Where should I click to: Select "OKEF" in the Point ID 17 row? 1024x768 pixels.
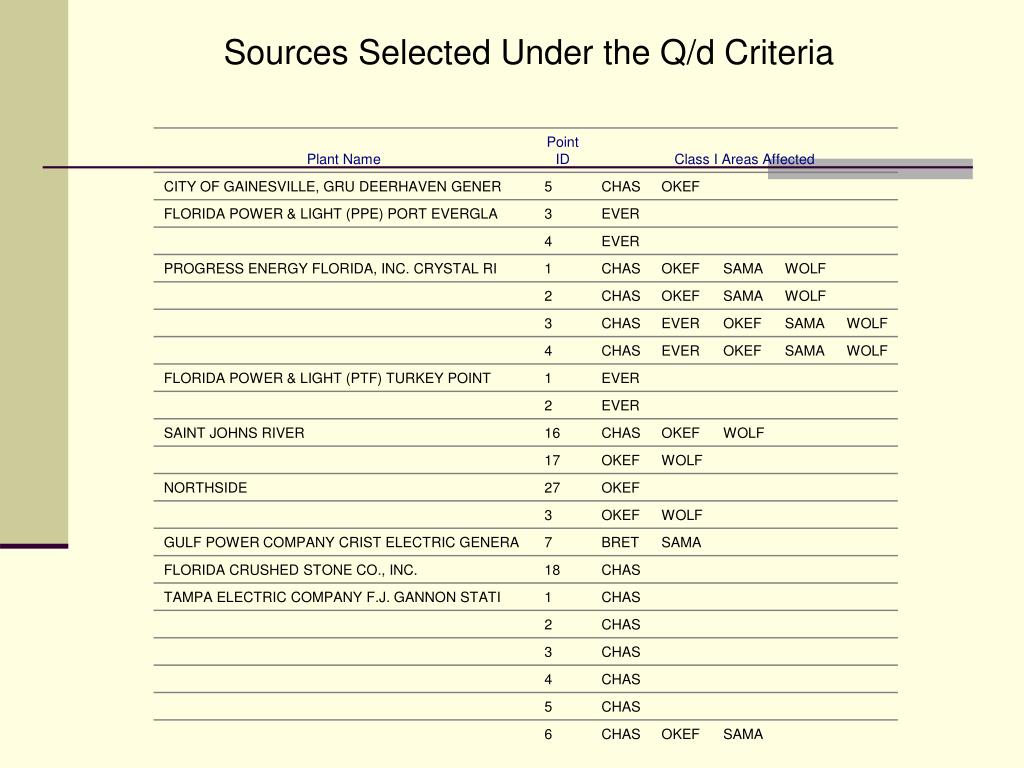coord(620,460)
